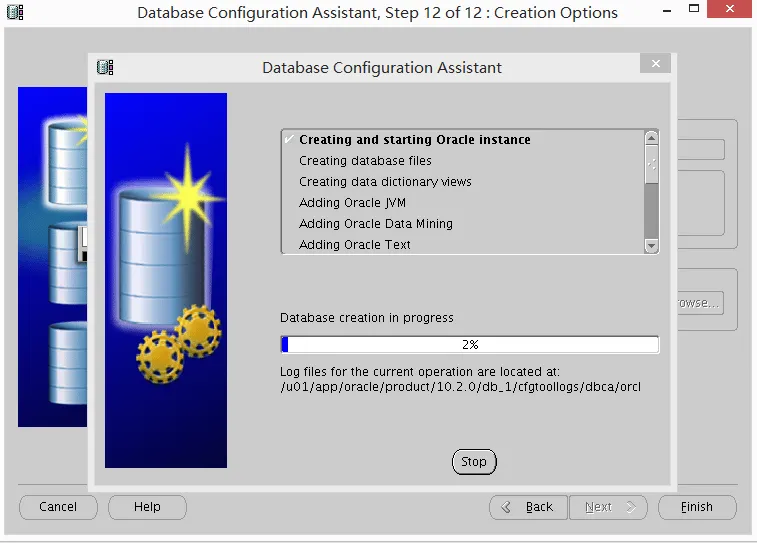The height and width of the screenshot is (543, 757).
Task: Close the inner Database Configuration Assistant dialog
Action: (655, 63)
